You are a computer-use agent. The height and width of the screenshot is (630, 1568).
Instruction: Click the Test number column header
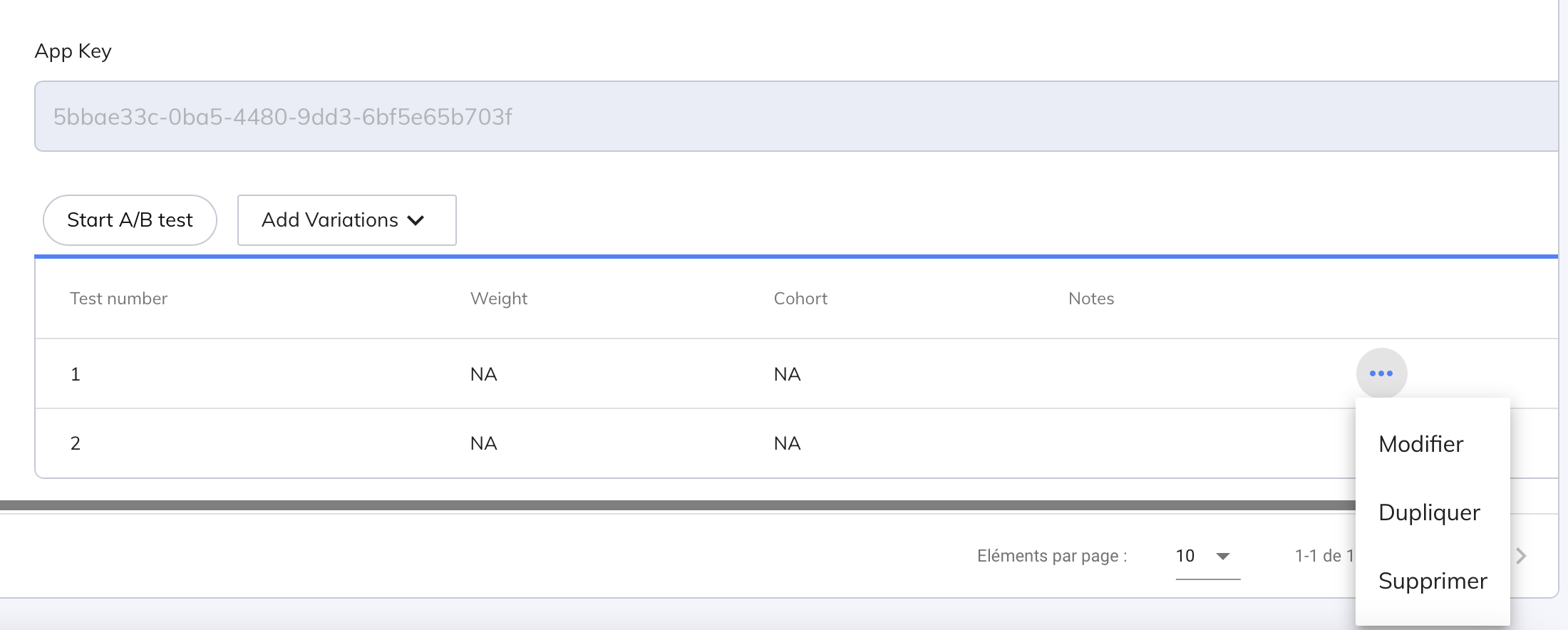(118, 299)
